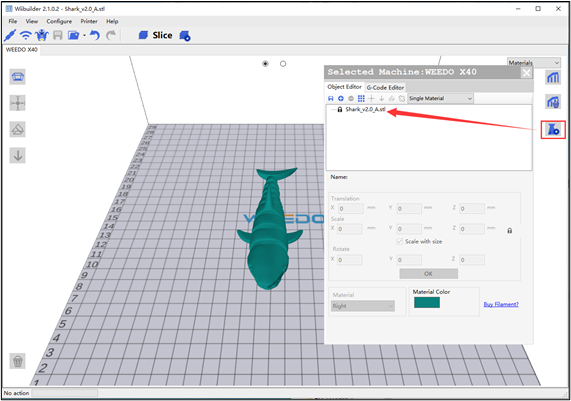
Task: Click the slice settings icon right of Slice
Action: [185, 36]
